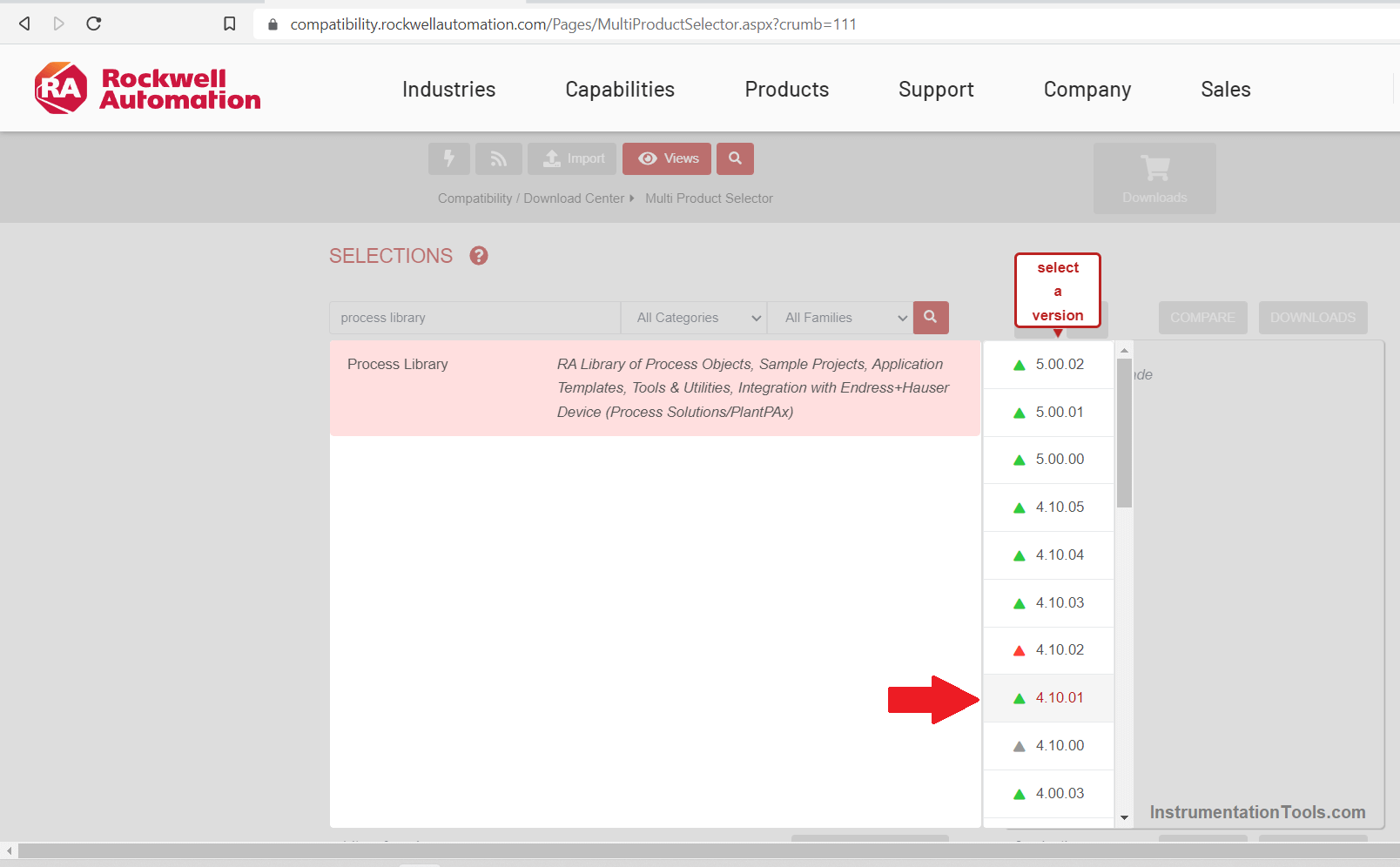The image size is (1400, 867).
Task: Click the Compatibility / Download Center breadcrumb
Action: [x=531, y=198]
